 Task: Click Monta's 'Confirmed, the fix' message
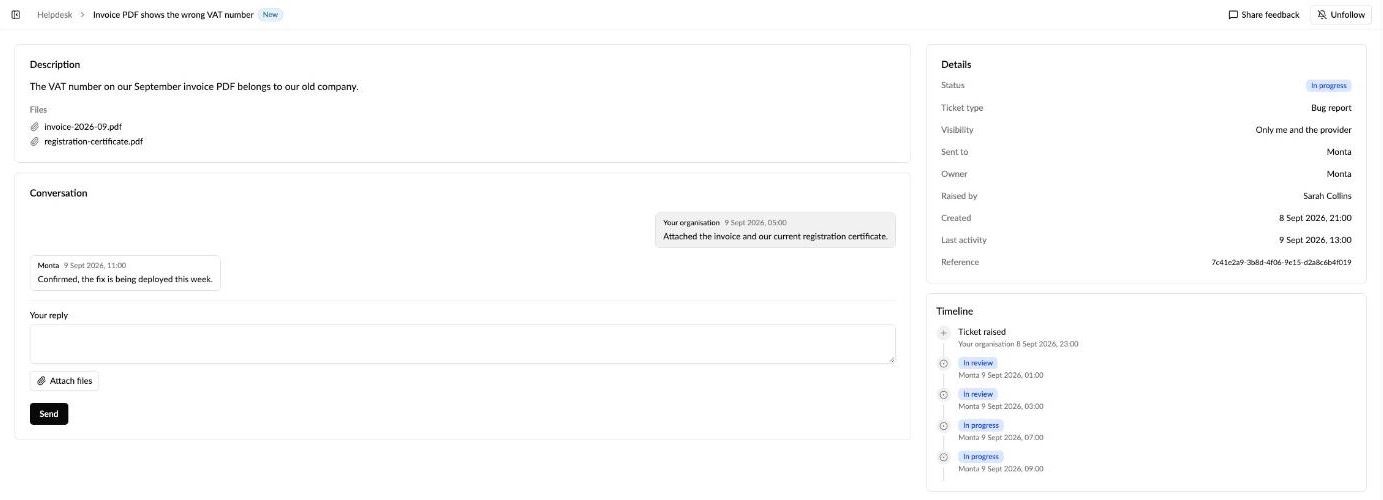click(125, 273)
